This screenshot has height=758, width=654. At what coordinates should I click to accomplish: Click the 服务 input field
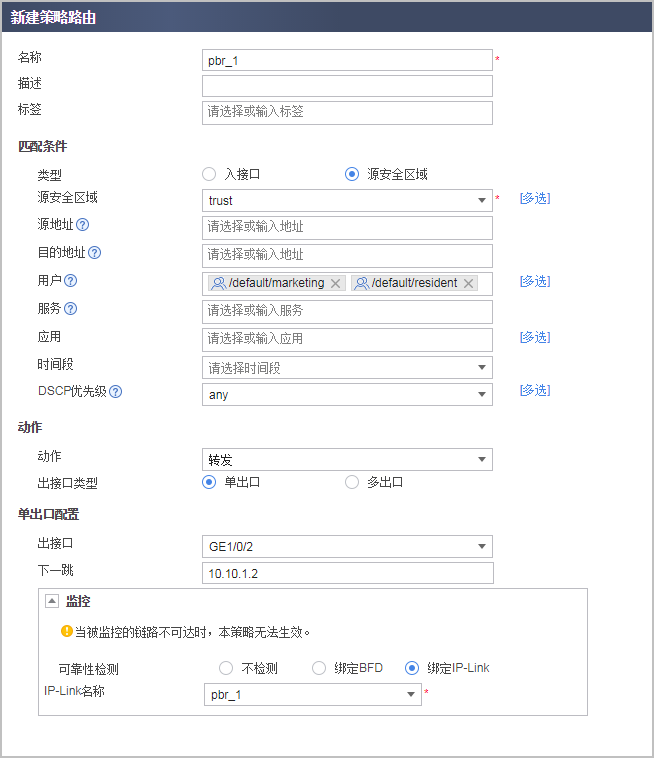[347, 312]
